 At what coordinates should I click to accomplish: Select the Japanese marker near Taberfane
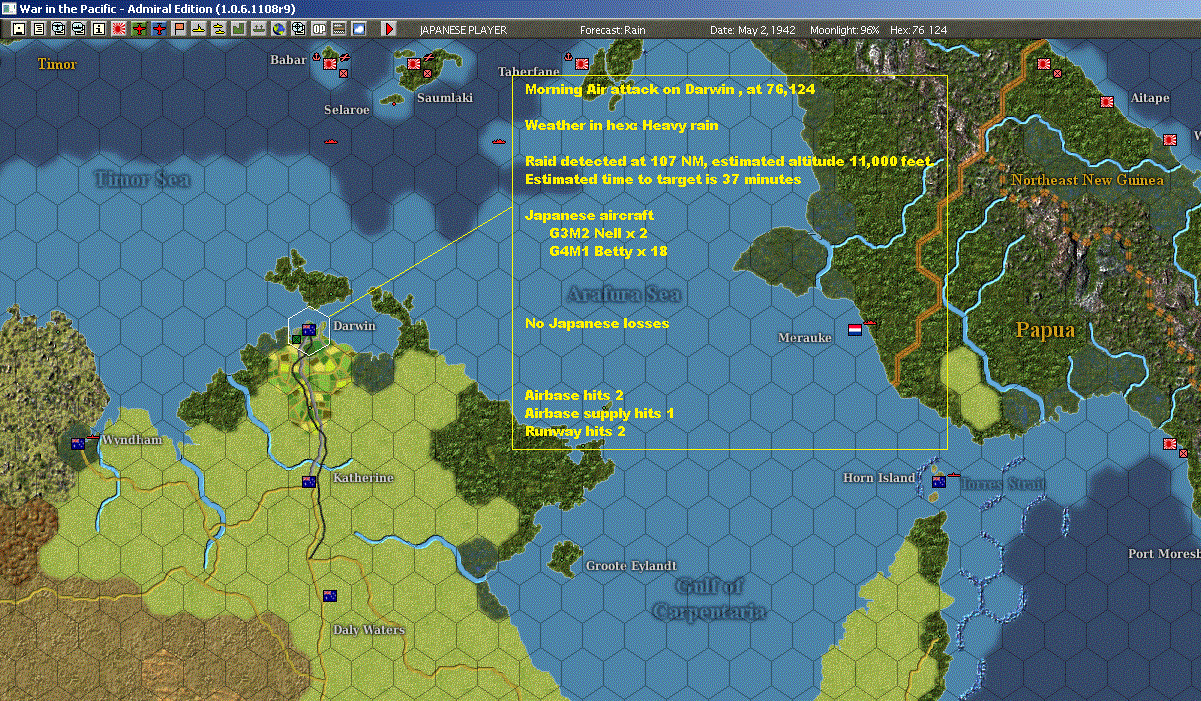582,64
